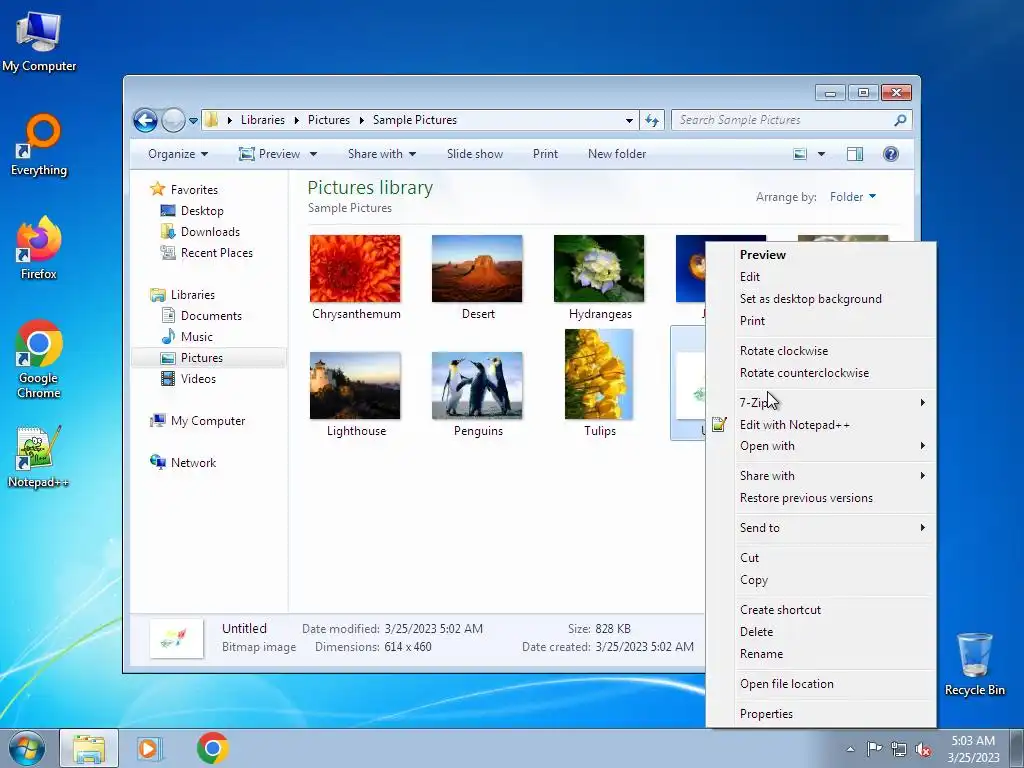Image resolution: width=1024 pixels, height=768 pixels.
Task: Click Preview button in toolbar
Action: pos(270,154)
